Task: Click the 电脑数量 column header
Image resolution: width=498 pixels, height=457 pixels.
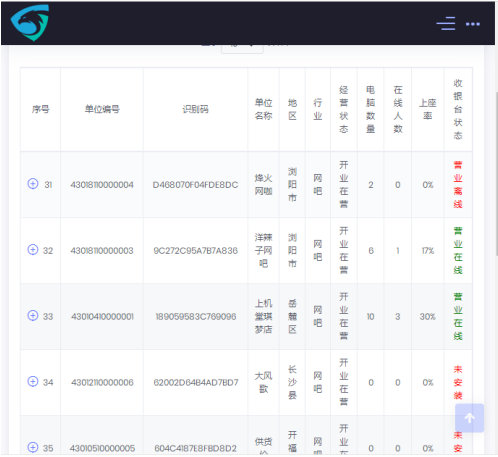Action: [371, 109]
